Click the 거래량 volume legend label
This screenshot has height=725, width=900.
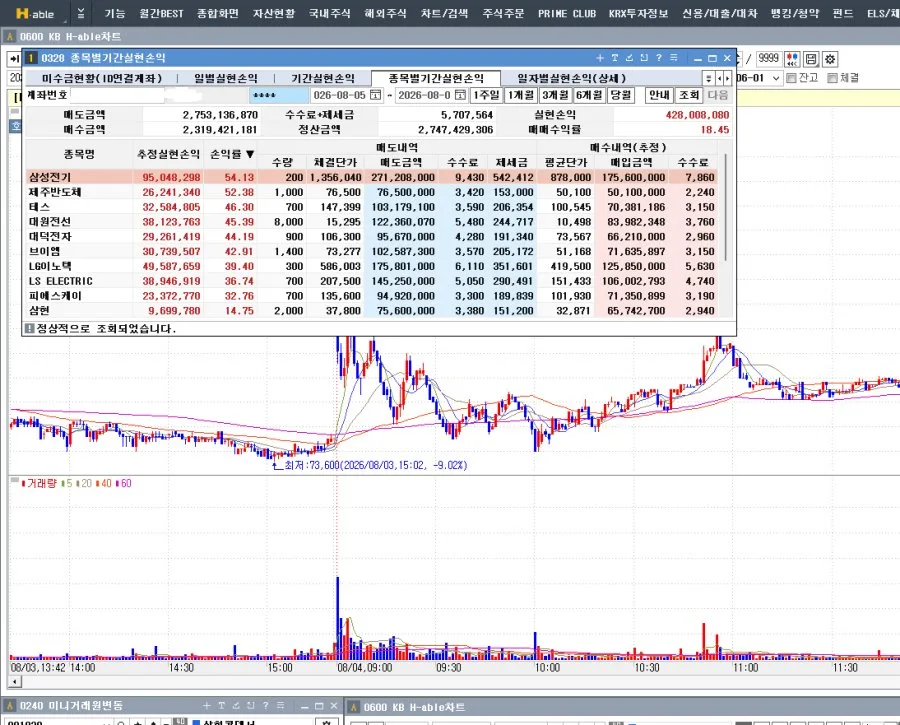tap(41, 483)
